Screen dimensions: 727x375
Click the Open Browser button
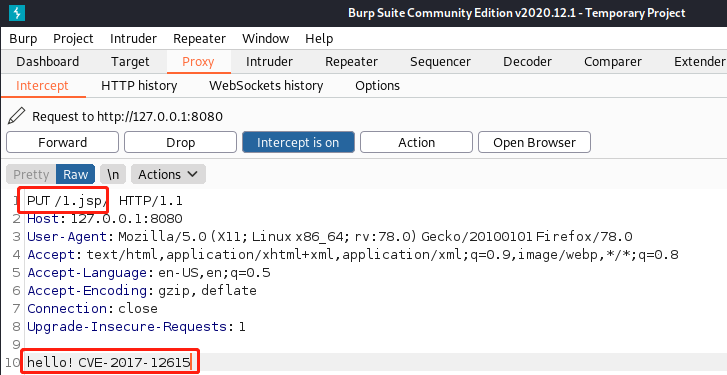pyautogui.click(x=535, y=142)
